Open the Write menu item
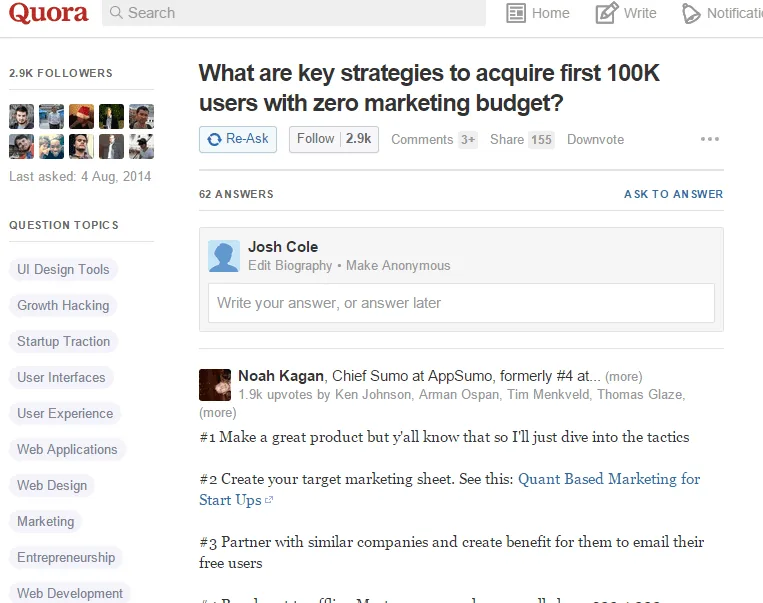The width and height of the screenshot is (763, 603). coord(626,13)
